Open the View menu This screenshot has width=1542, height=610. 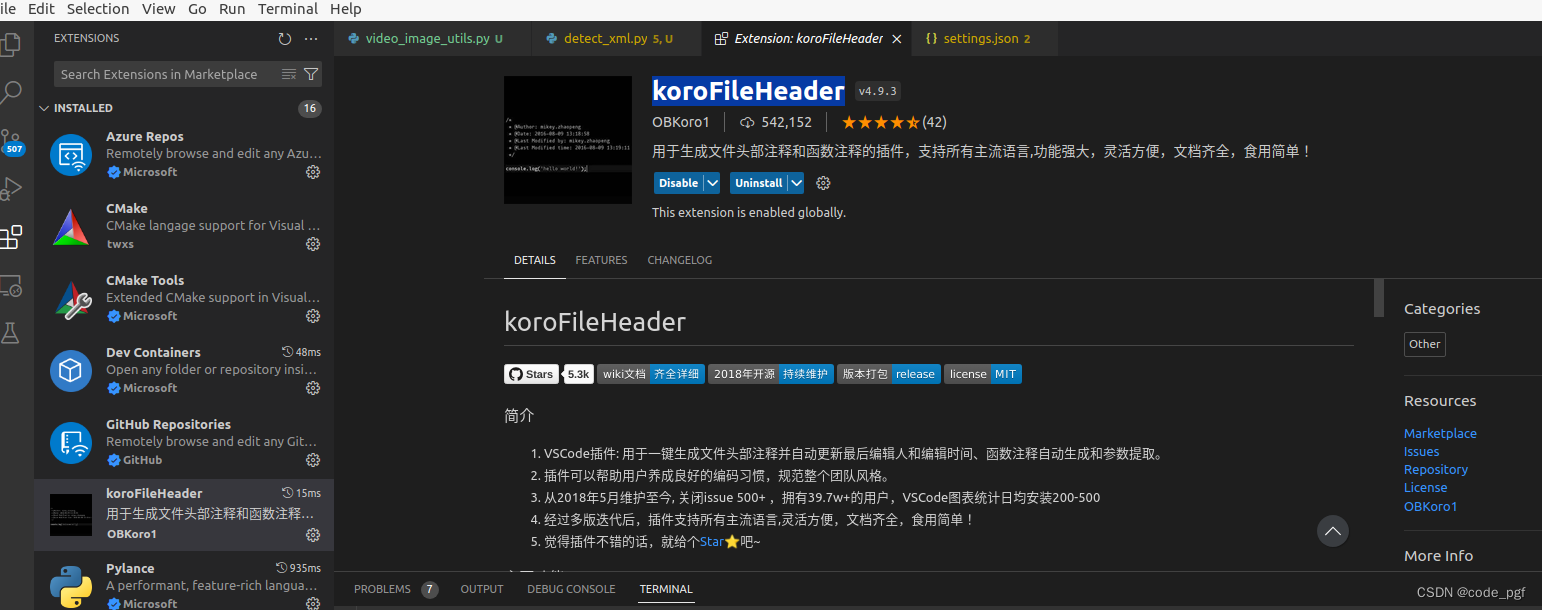tap(158, 9)
